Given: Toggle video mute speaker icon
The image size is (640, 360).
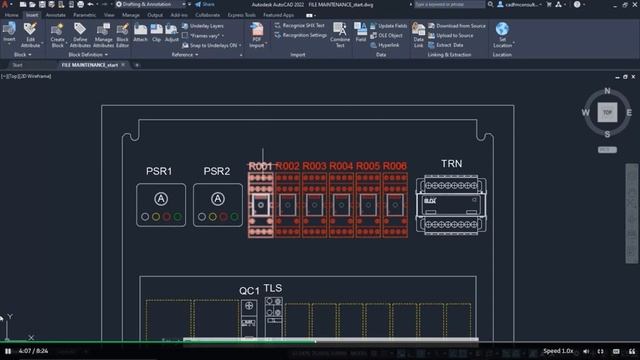Looking at the screenshot, I should click(586, 351).
